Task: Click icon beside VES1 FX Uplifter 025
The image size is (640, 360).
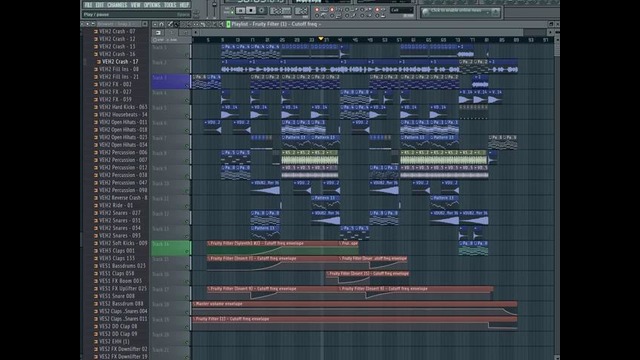Action: [96, 288]
